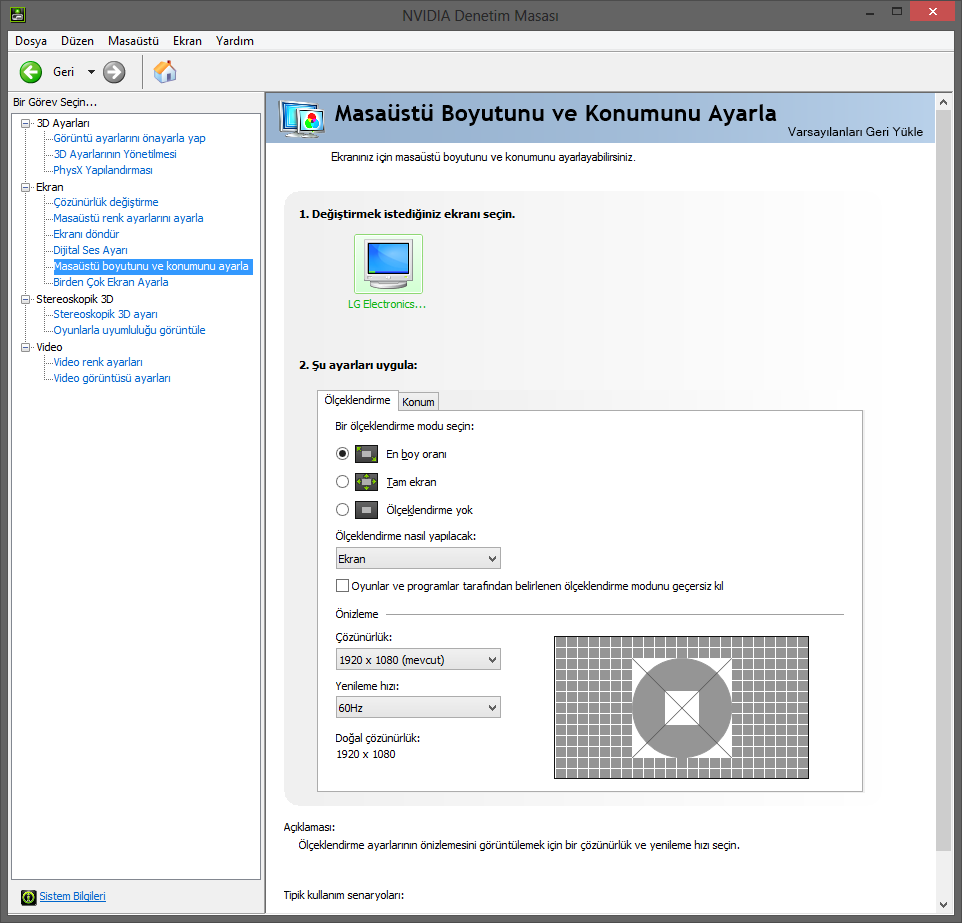This screenshot has width=962, height=923.
Task: Select Masaüstü boyutunu ve konumunu ayarla
Action: click(x=153, y=266)
